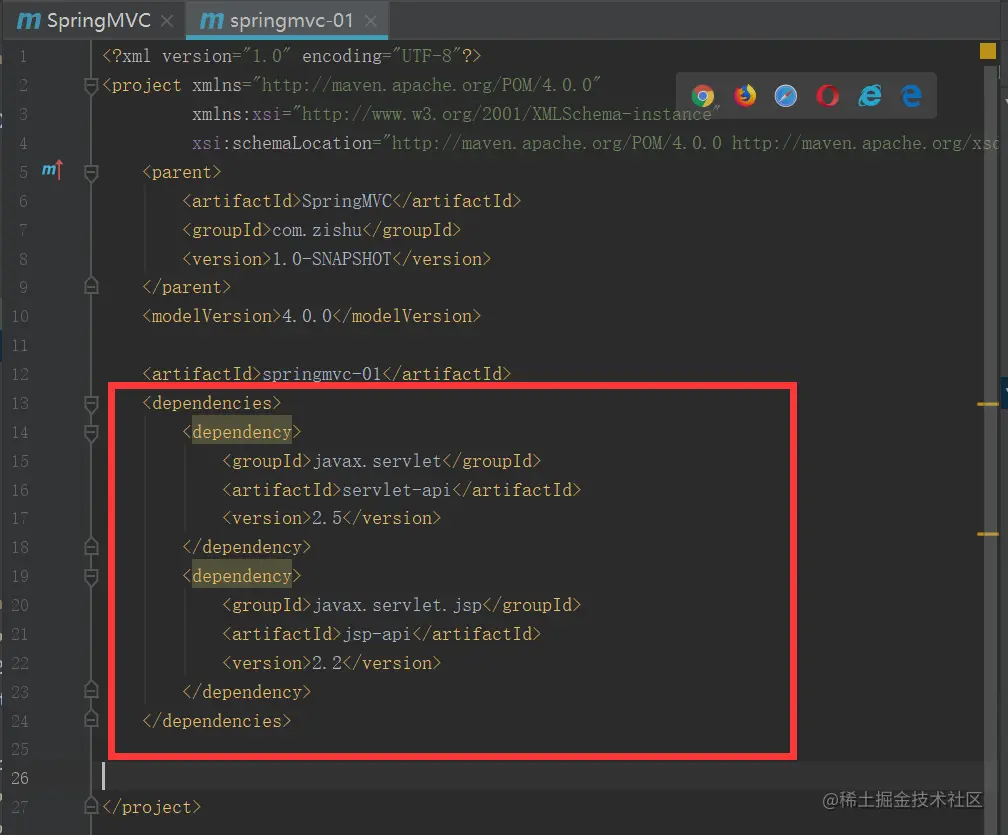Click version 2.5 text
The image size is (1008, 835).
tap(327, 518)
